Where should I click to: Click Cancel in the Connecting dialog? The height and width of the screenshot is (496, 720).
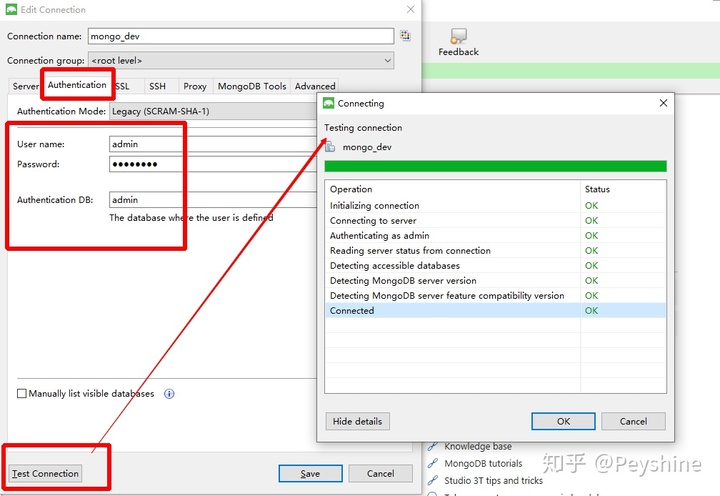point(633,421)
